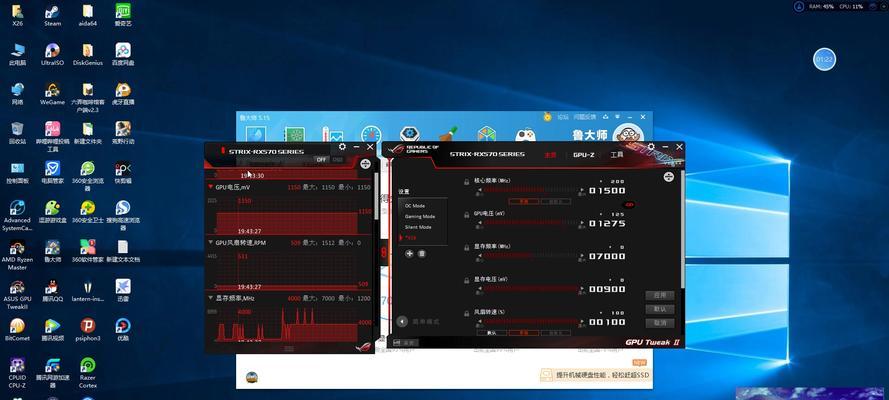Open 回收站 recycle bin
This screenshot has width=889, height=400.
(17, 133)
